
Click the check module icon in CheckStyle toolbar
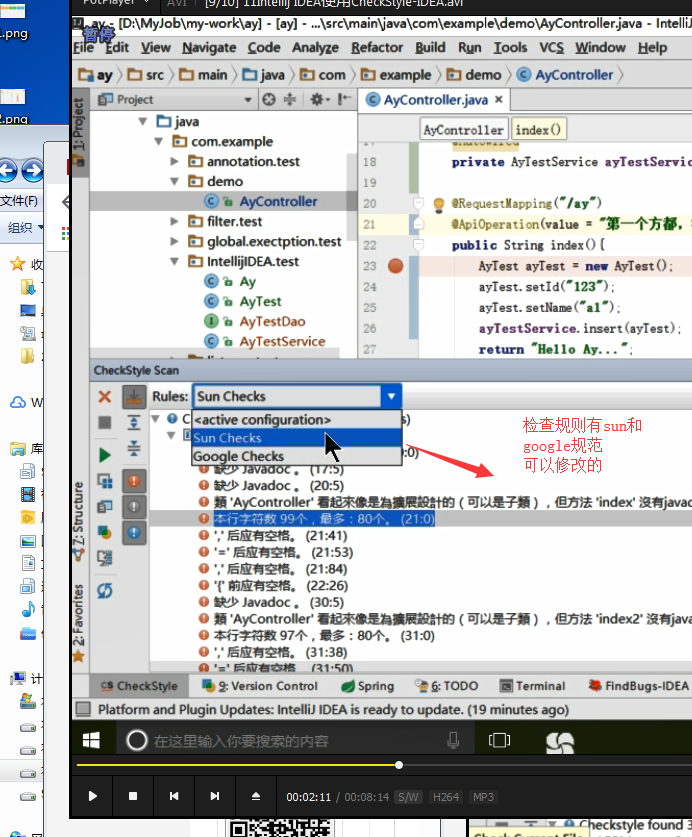click(105, 481)
